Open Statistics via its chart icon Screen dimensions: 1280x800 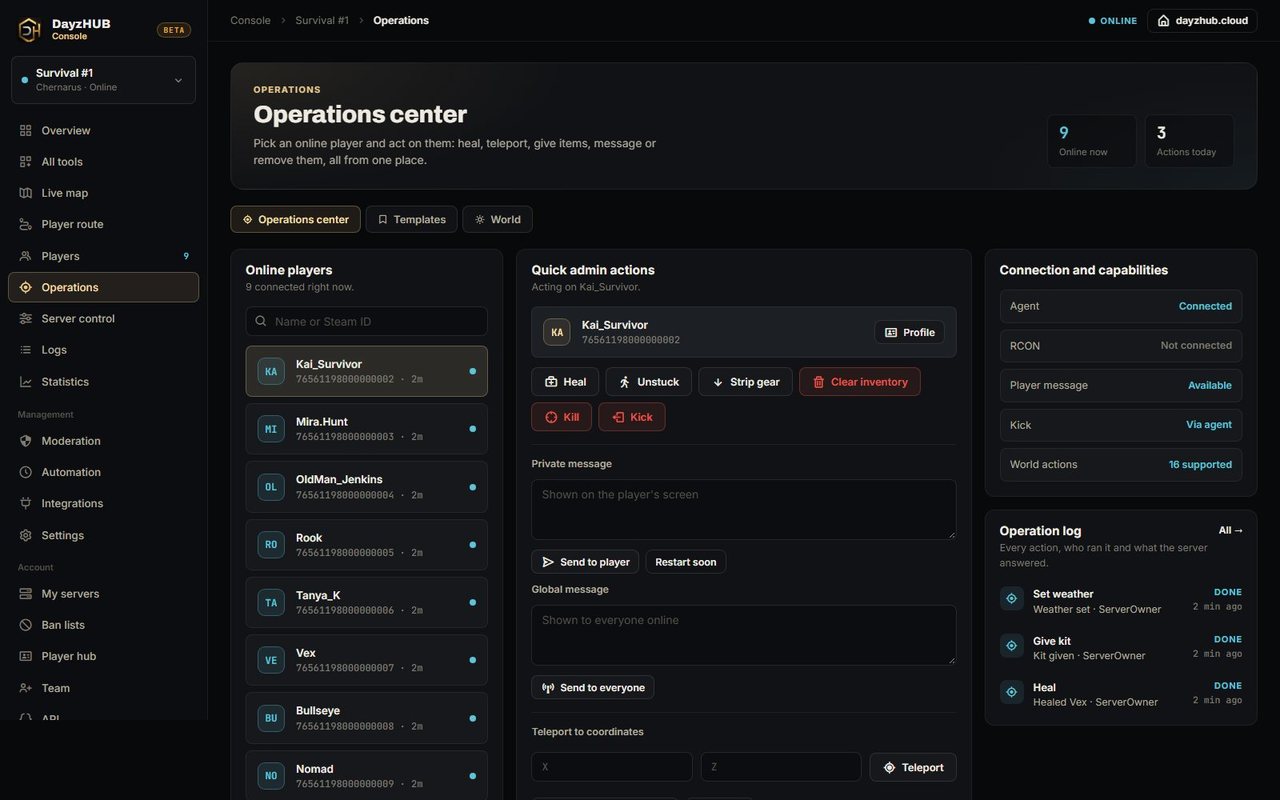click(x=26, y=382)
